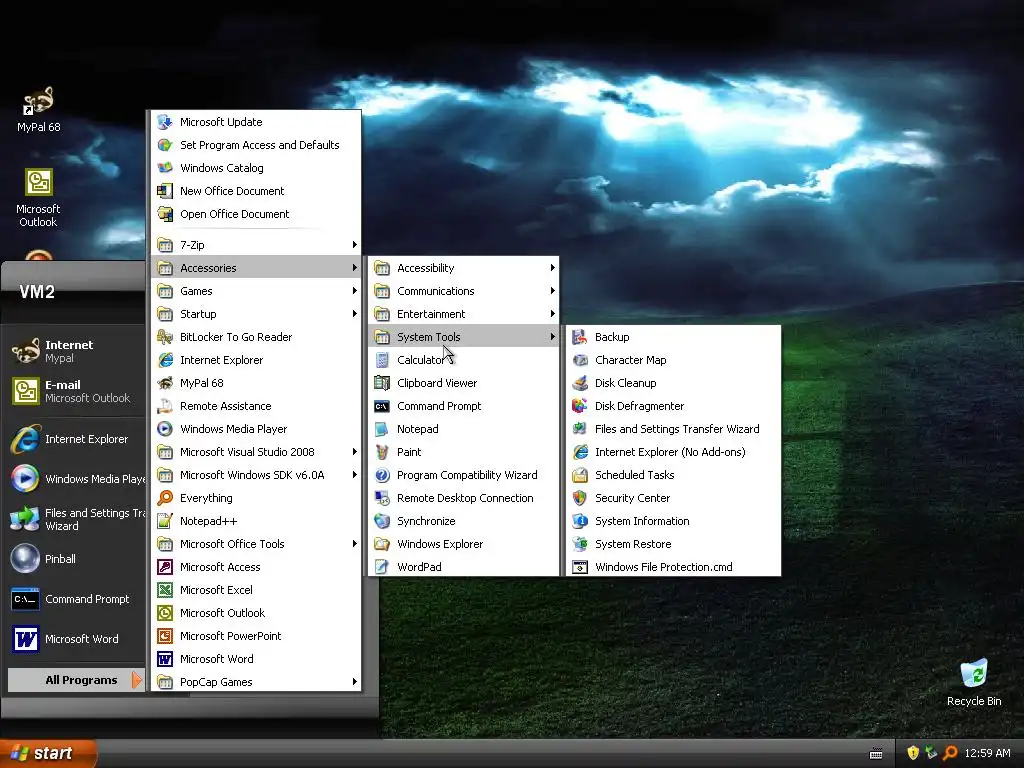Click security shield tray icon
The width and height of the screenshot is (1024, 768).
pyautogui.click(x=913, y=753)
